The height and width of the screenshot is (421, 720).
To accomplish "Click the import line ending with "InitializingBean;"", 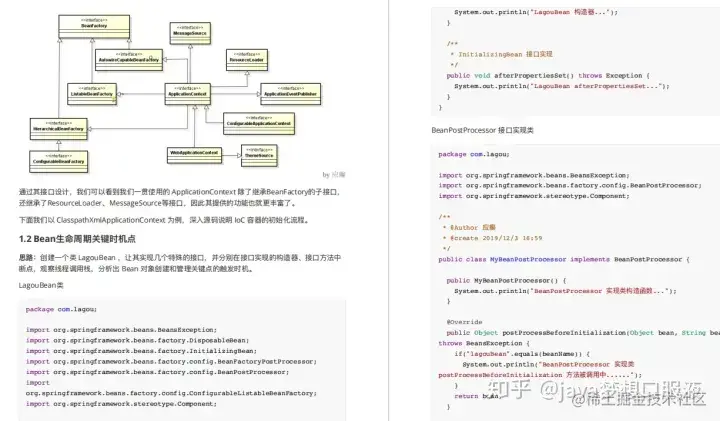I will click(141, 351).
